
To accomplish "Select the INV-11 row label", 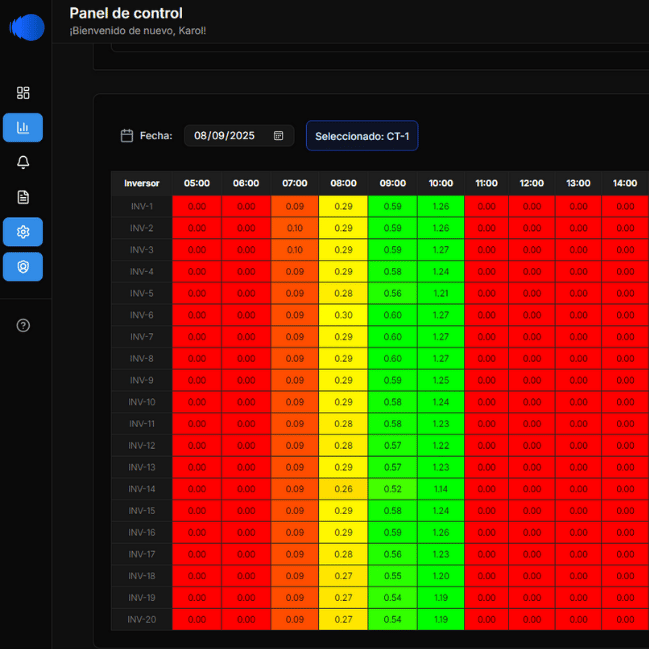I will 142,423.
